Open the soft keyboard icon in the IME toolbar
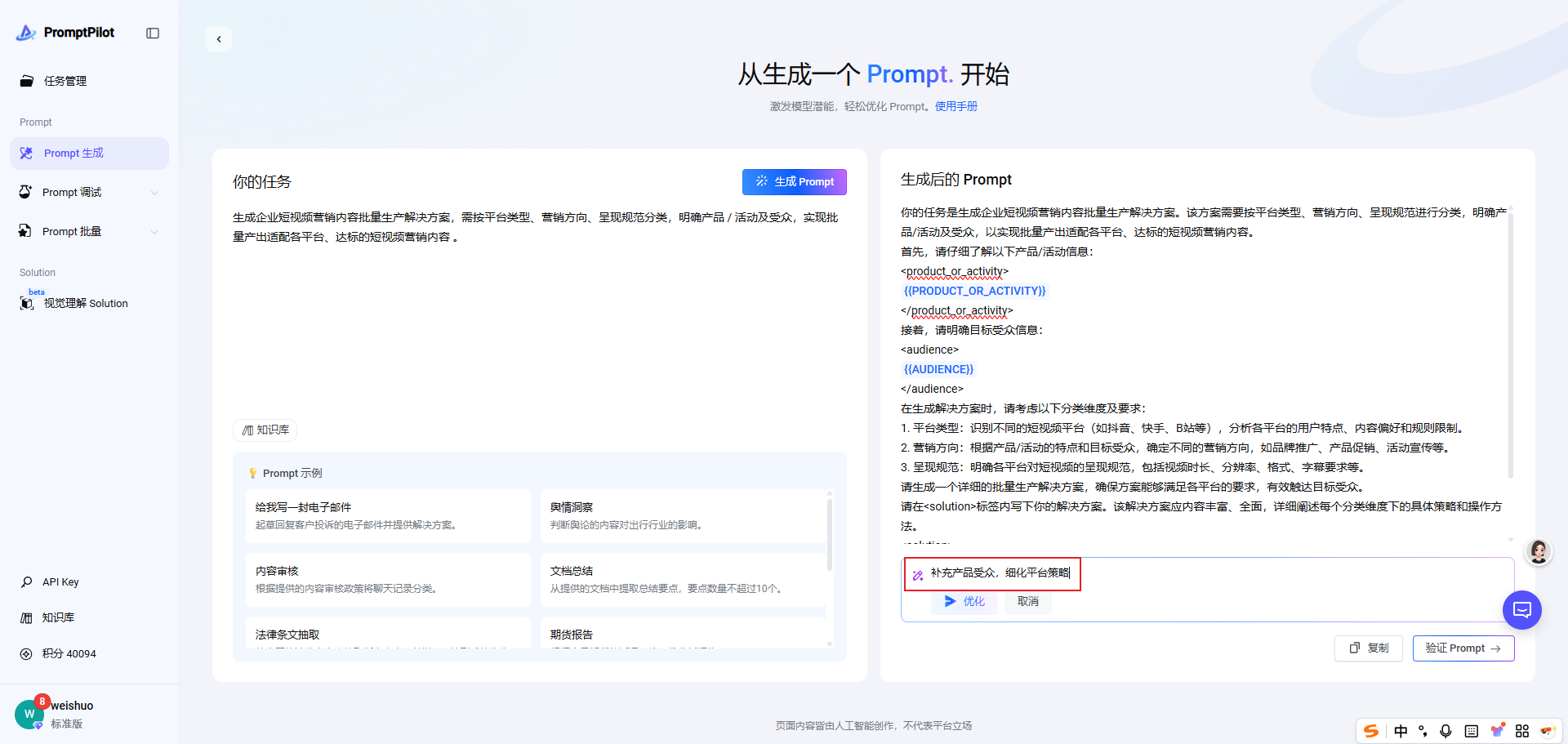Screen dimensions: 1568x744 click(x=1471, y=731)
